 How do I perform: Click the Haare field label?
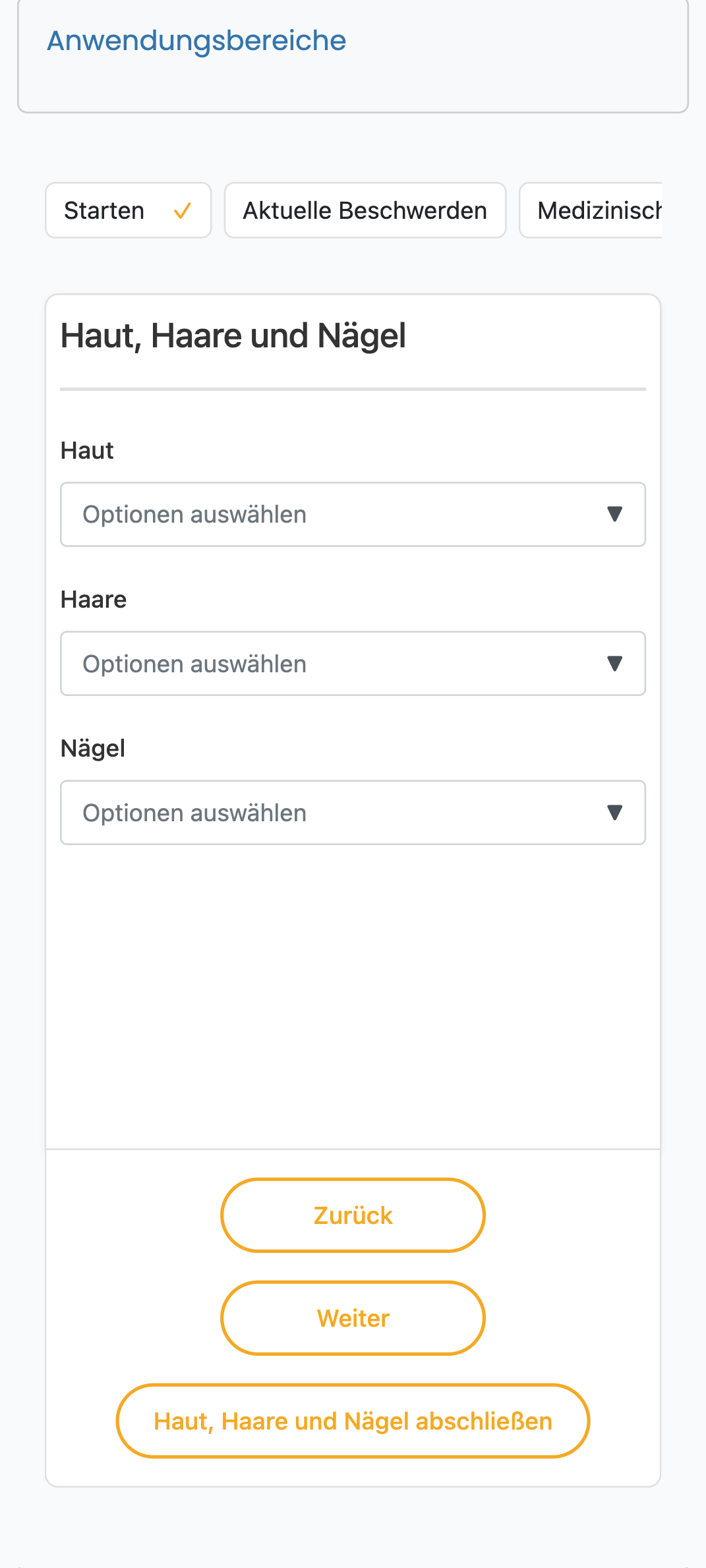pos(94,600)
